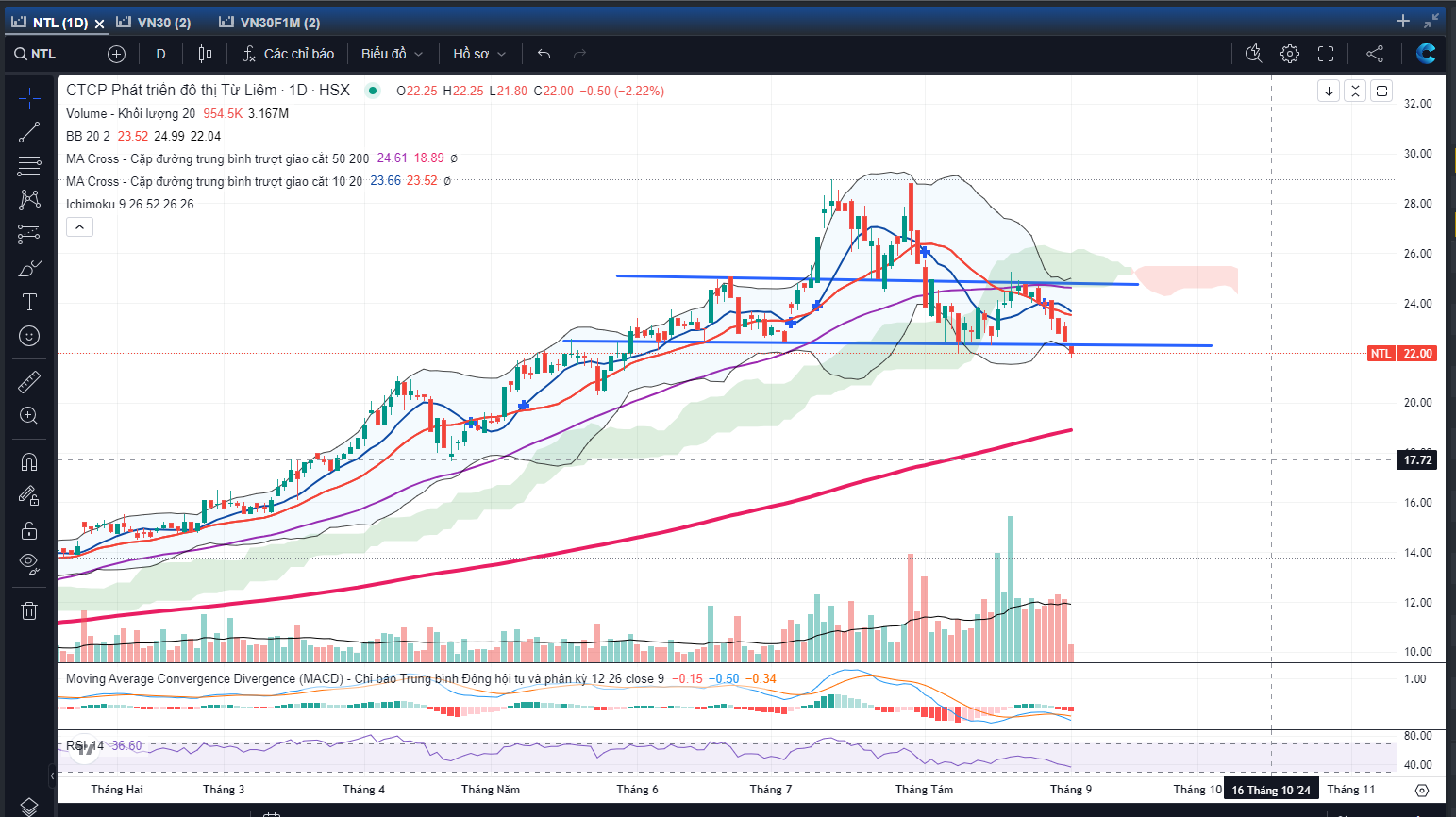This screenshot has height=817, width=1456.
Task: Undo the last chart action
Action: tap(544, 54)
